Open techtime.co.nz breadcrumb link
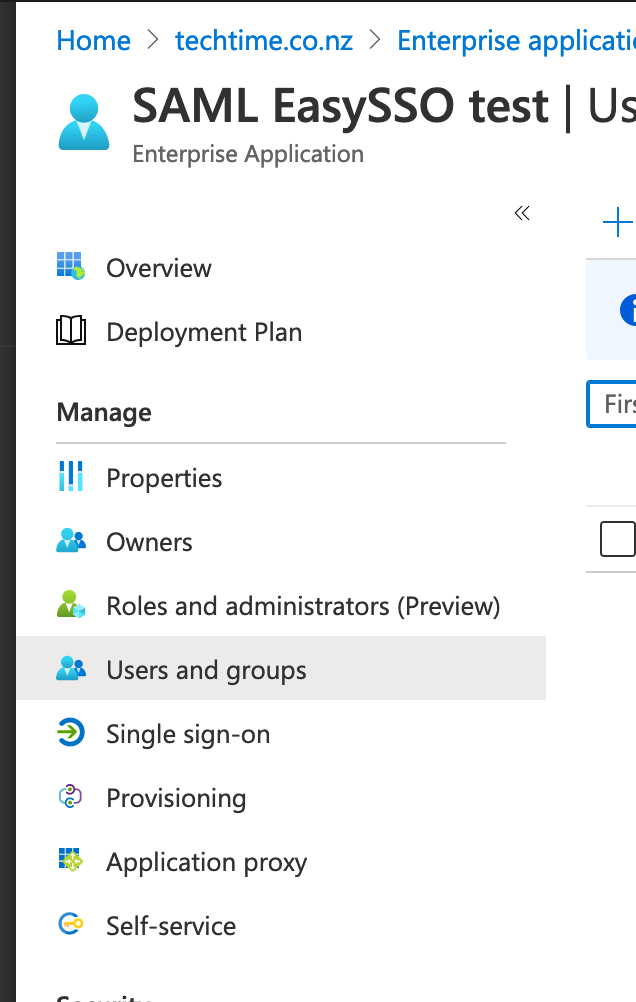636x1002 pixels. click(x=264, y=41)
